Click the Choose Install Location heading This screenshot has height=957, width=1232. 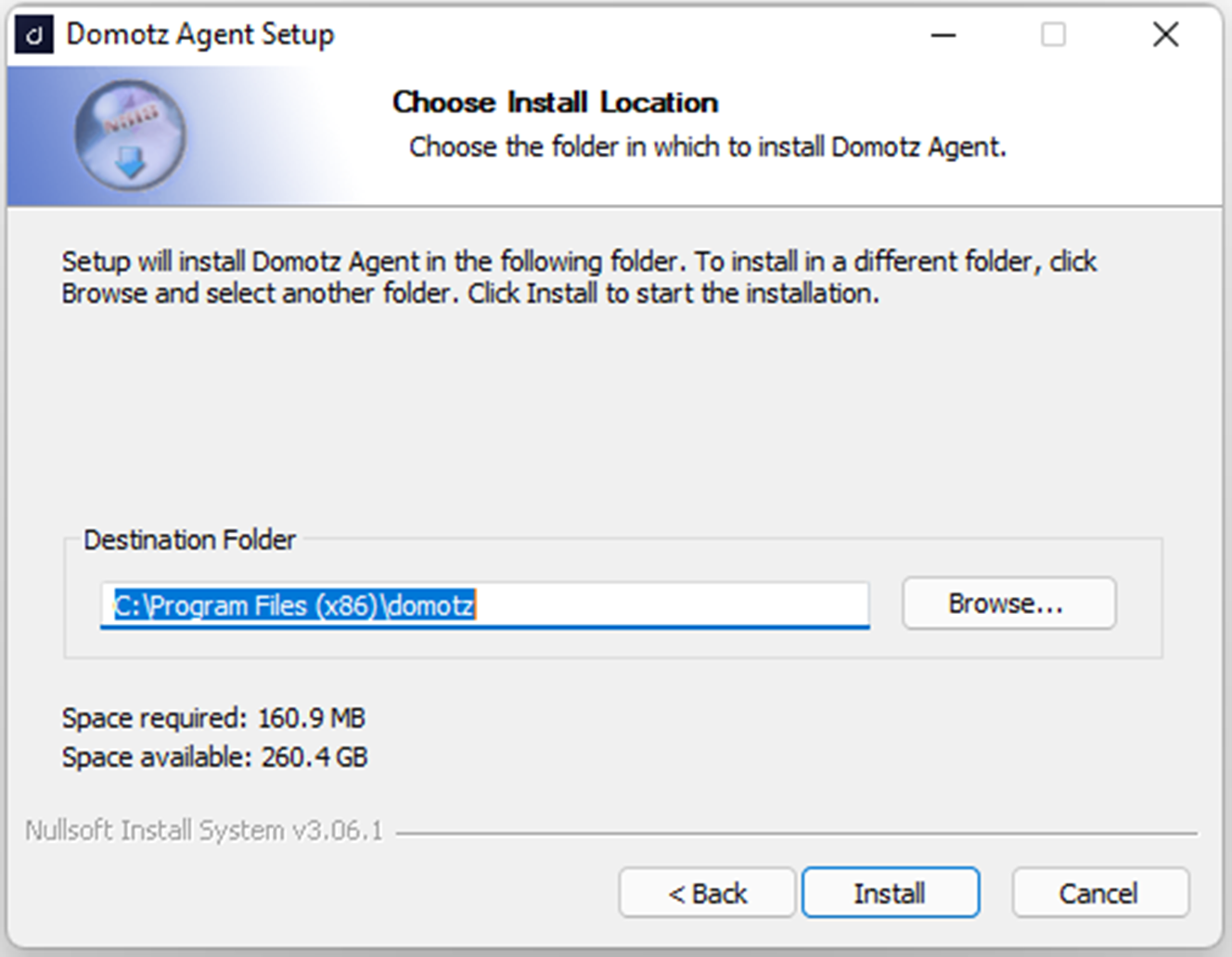pyautogui.click(x=554, y=102)
